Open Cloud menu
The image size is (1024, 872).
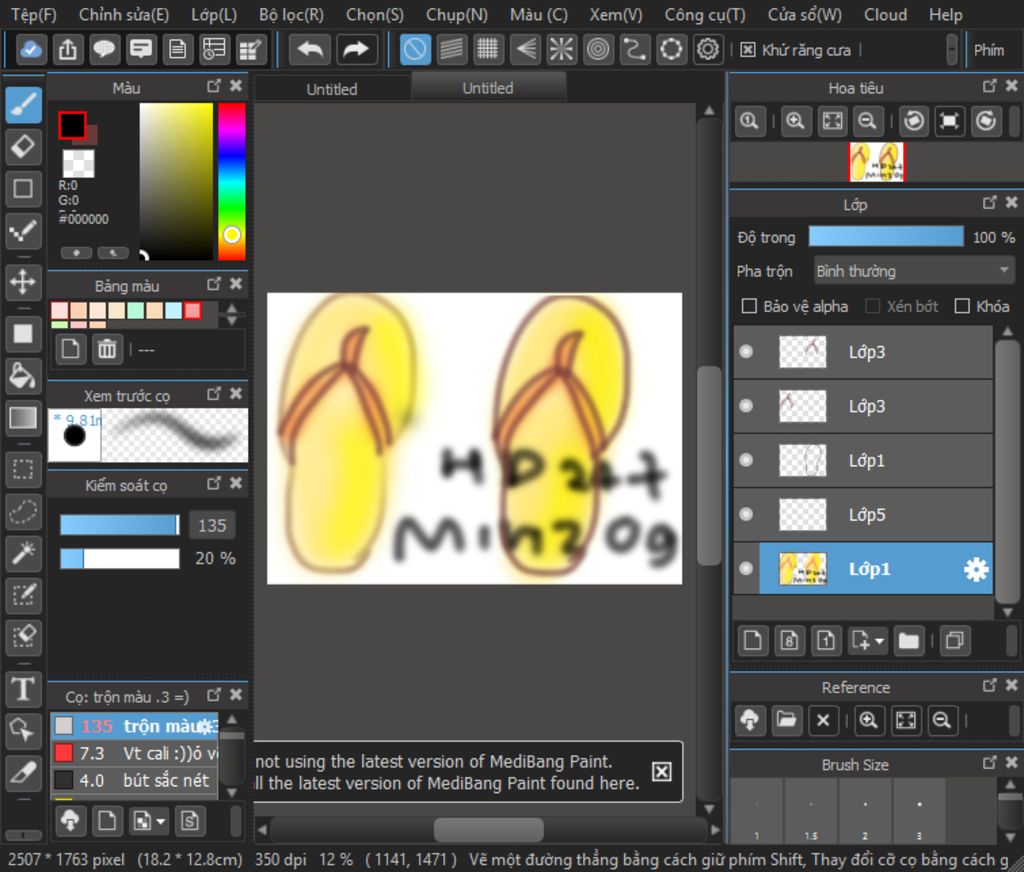coord(886,14)
